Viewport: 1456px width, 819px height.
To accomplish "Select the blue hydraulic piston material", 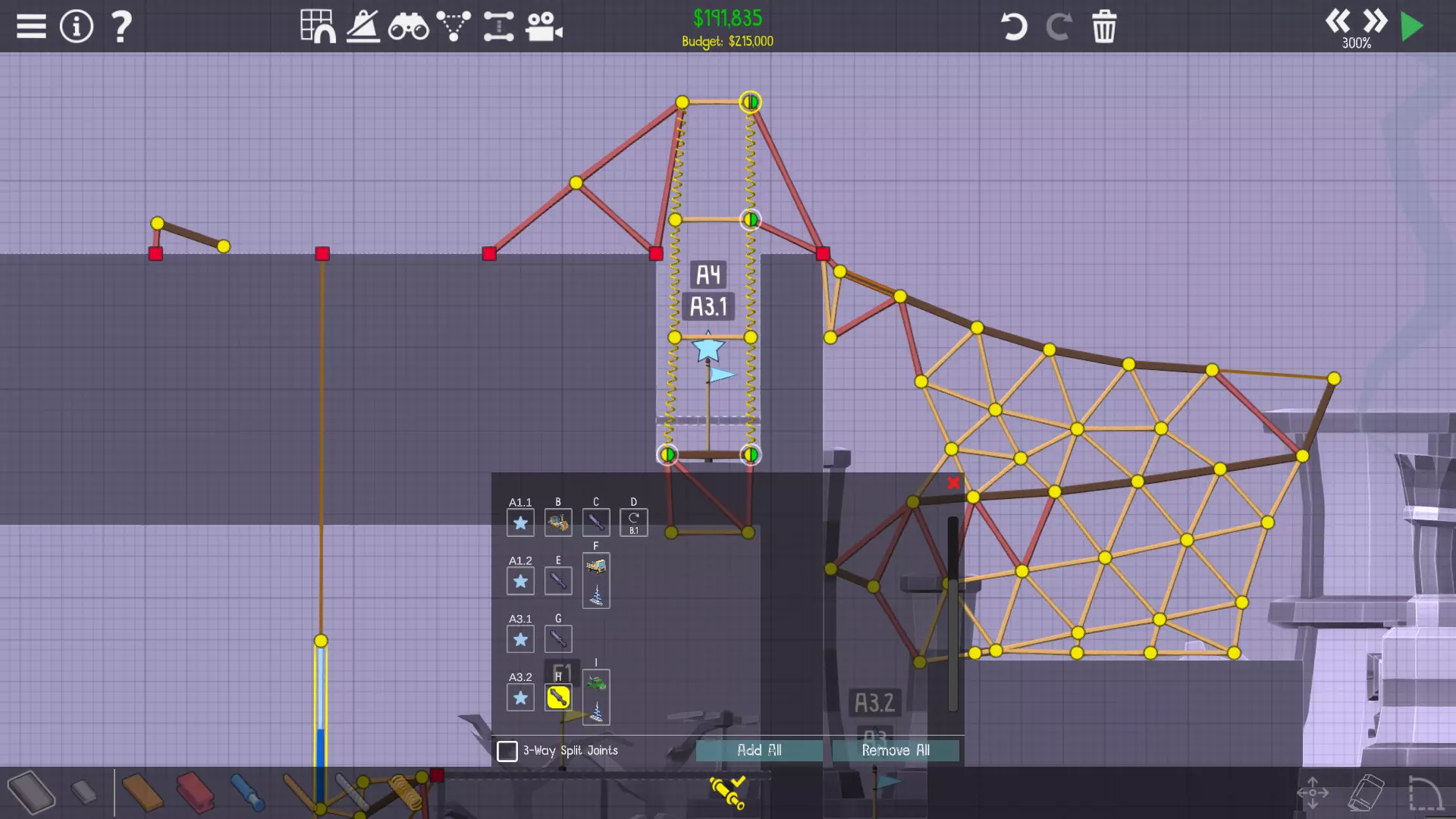I will point(247,792).
